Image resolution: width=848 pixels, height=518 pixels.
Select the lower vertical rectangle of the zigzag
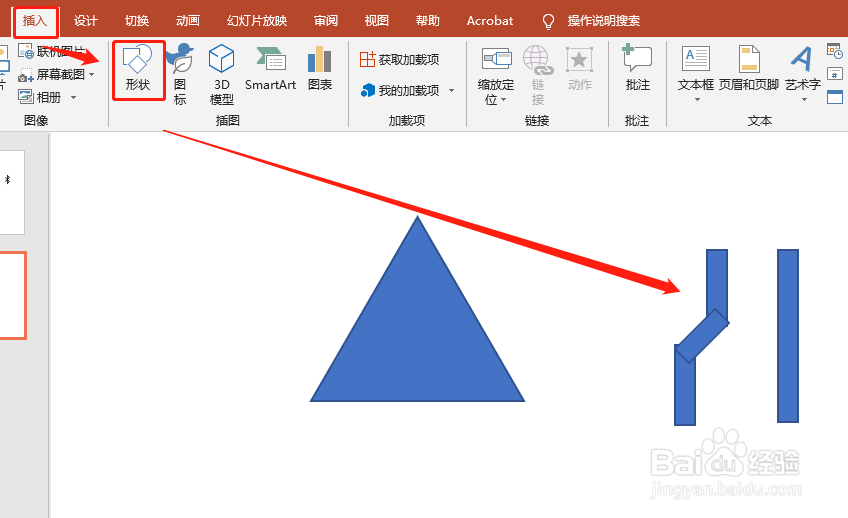click(x=685, y=392)
